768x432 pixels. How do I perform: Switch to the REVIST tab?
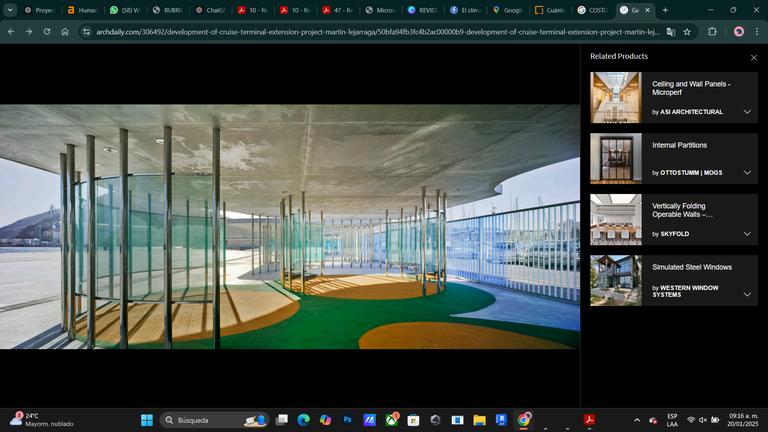(422, 10)
